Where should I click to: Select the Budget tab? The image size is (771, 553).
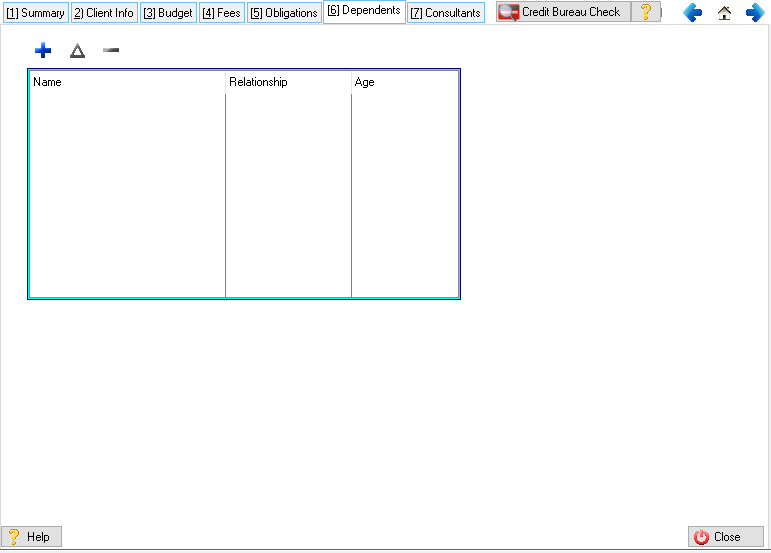pyautogui.click(x=168, y=13)
